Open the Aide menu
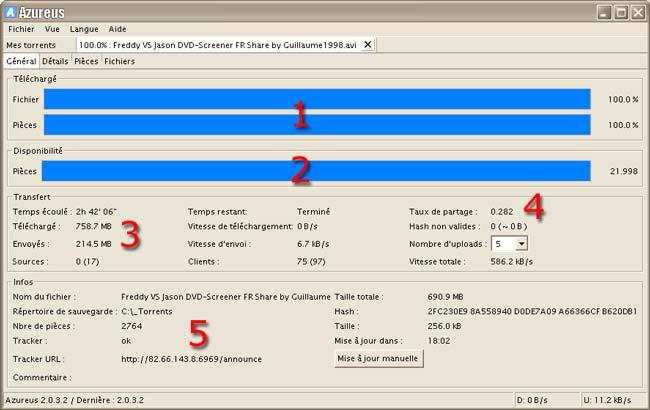Viewport: 650px width, 410px height. point(117,29)
